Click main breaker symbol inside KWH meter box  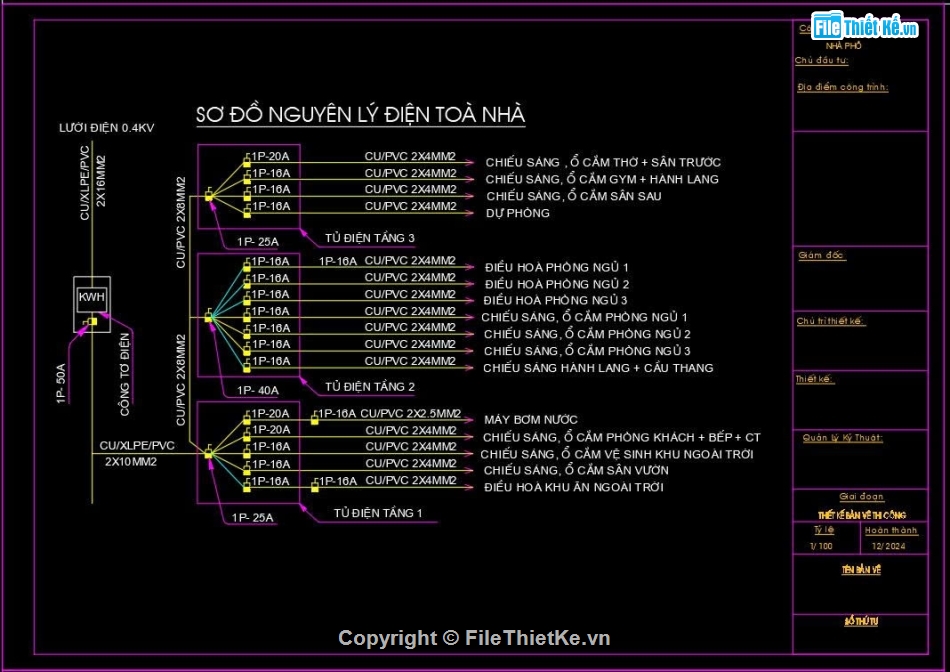coord(92,321)
